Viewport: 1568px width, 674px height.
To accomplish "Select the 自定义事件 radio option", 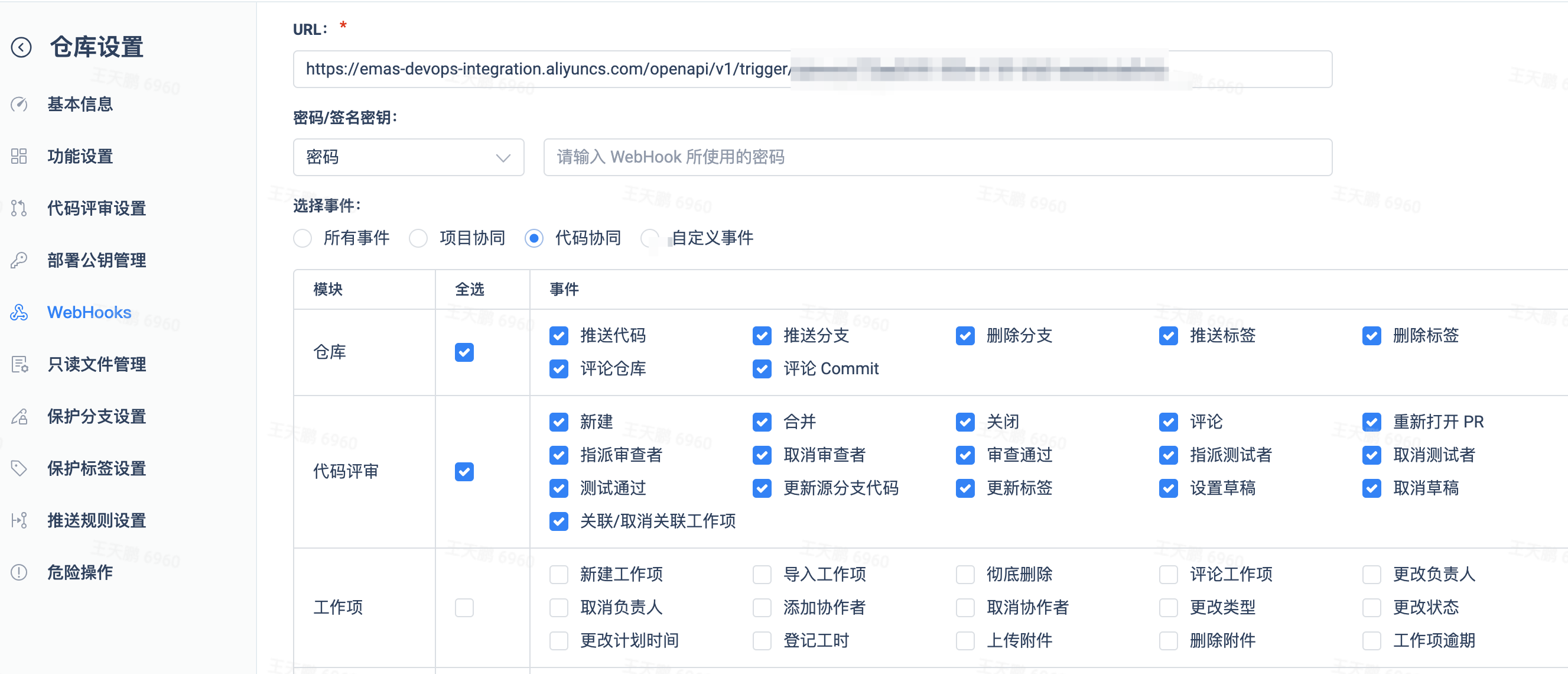I will pyautogui.click(x=650, y=238).
